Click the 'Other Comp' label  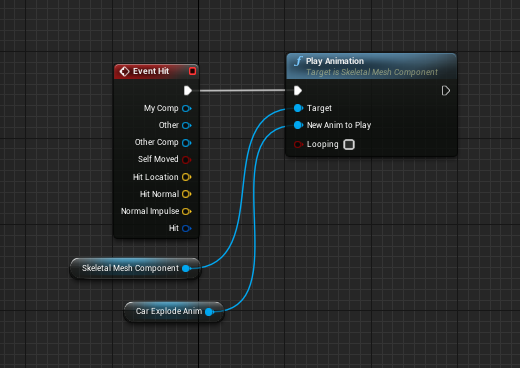pyautogui.click(x=156, y=142)
